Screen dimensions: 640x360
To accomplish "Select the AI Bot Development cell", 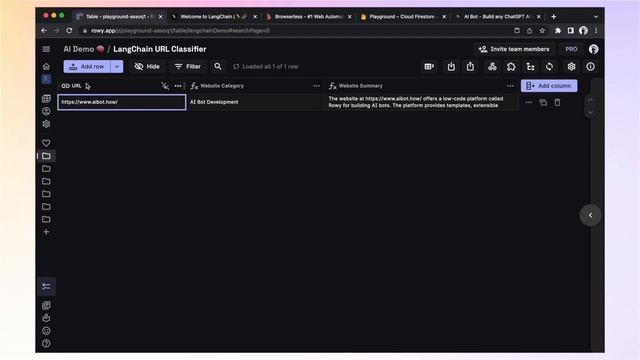I will click(x=256, y=102).
